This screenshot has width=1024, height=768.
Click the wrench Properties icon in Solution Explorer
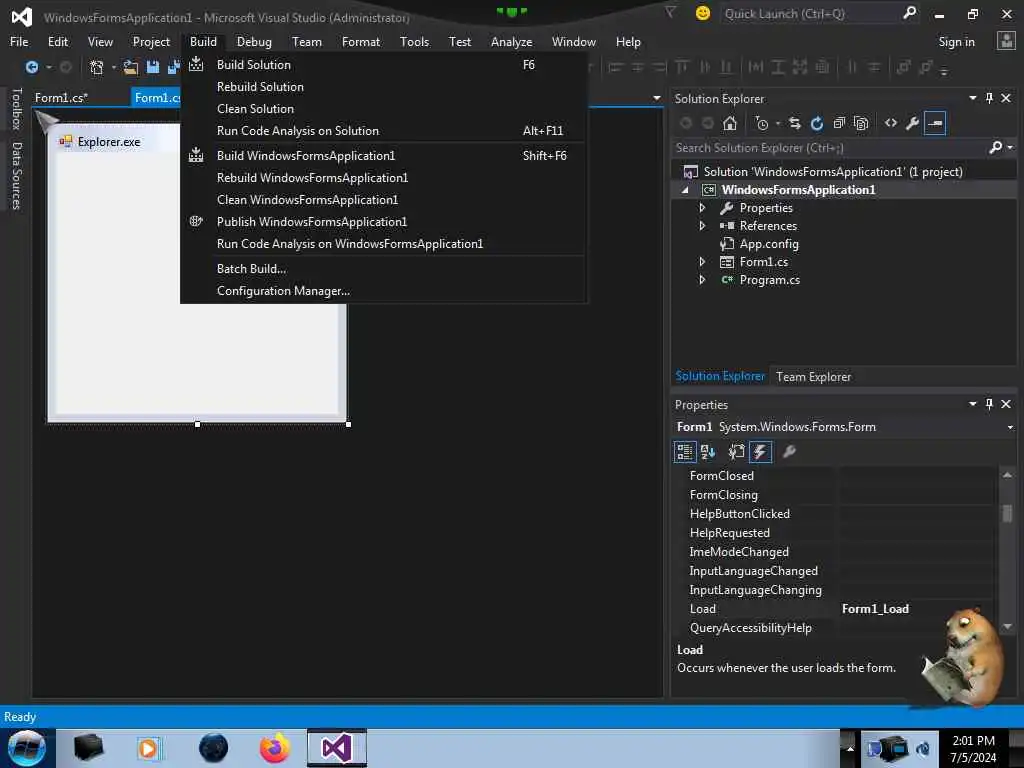click(912, 123)
